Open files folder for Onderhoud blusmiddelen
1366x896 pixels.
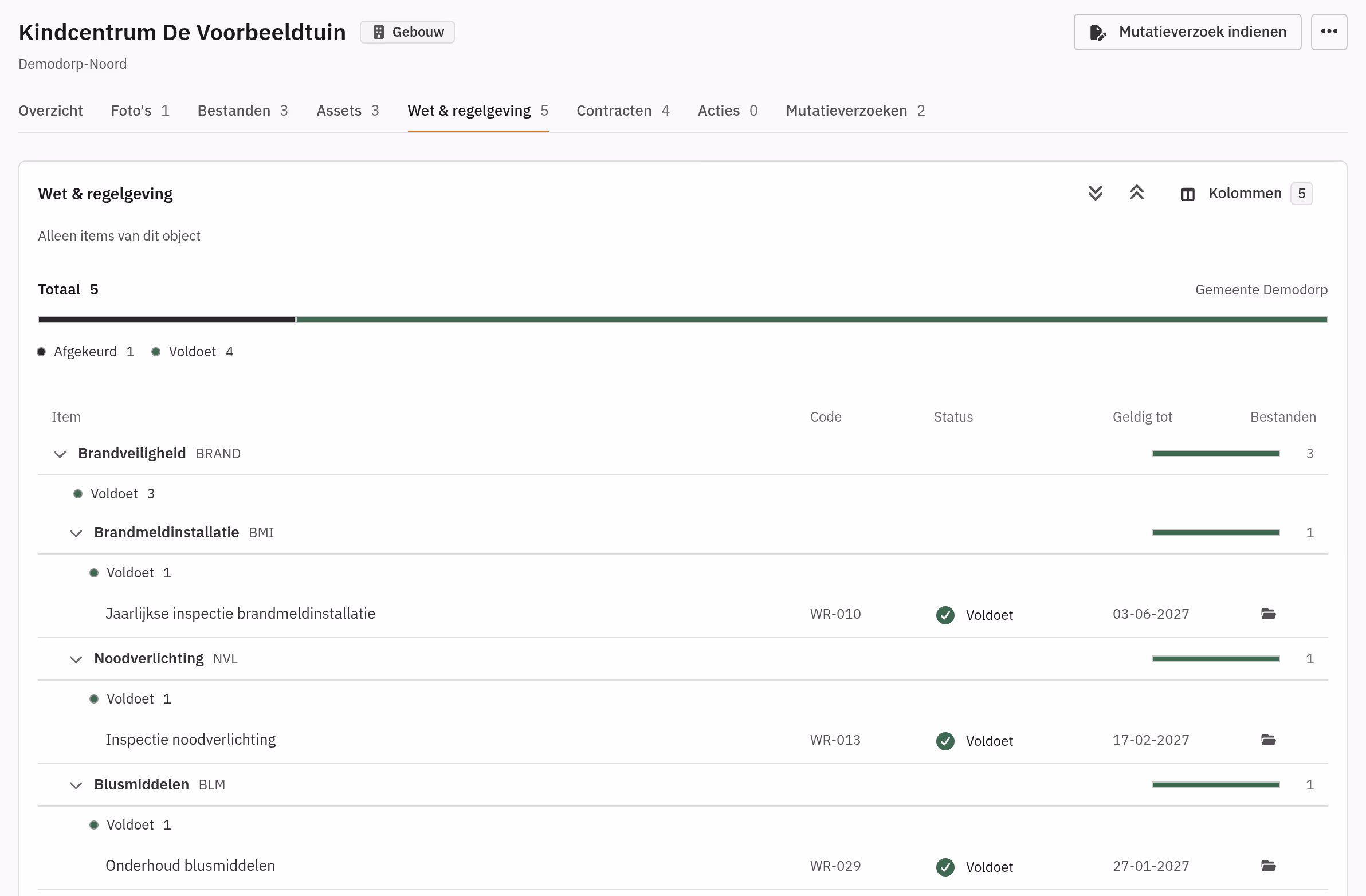(x=1268, y=866)
